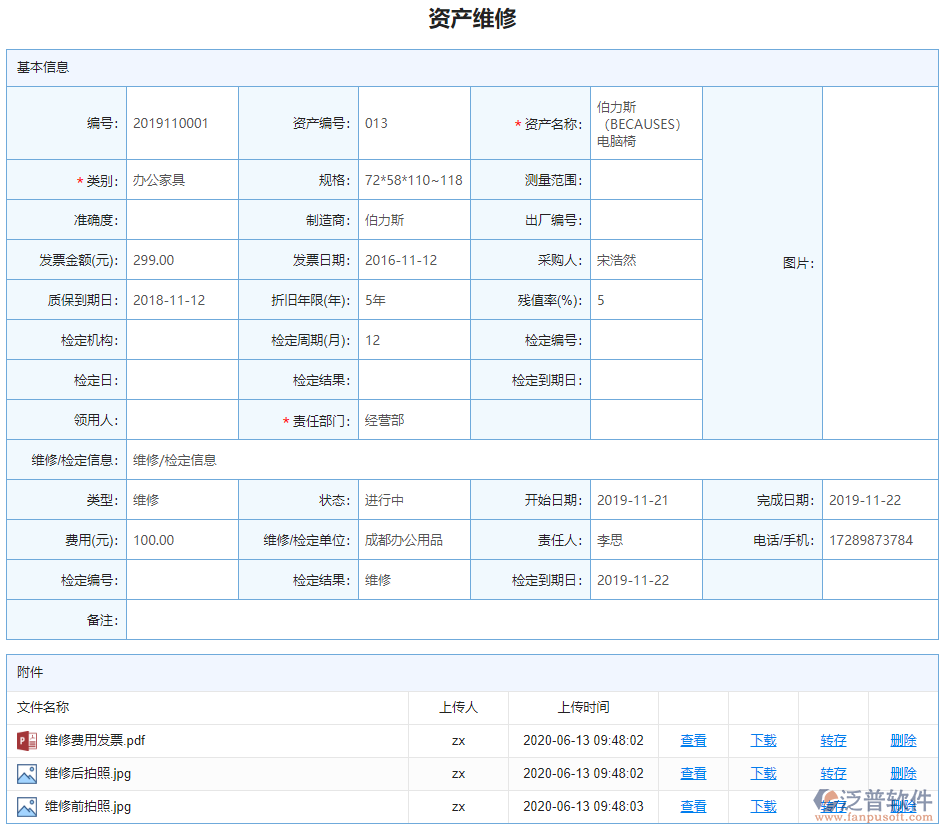Select the photo icon for 维修前拍照.jpg
The image size is (943, 833).
tap(27, 806)
